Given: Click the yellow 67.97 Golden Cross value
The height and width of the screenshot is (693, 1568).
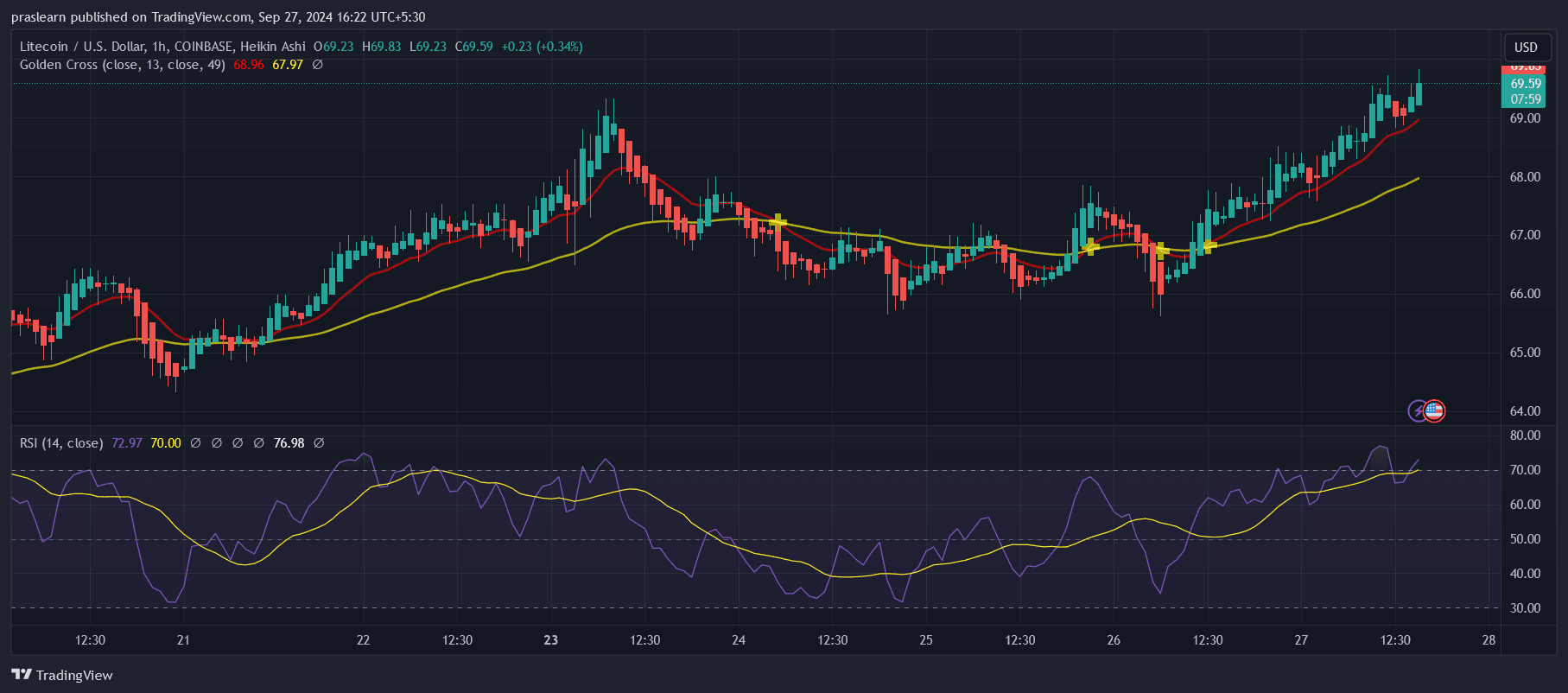Looking at the screenshot, I should coord(288,65).
